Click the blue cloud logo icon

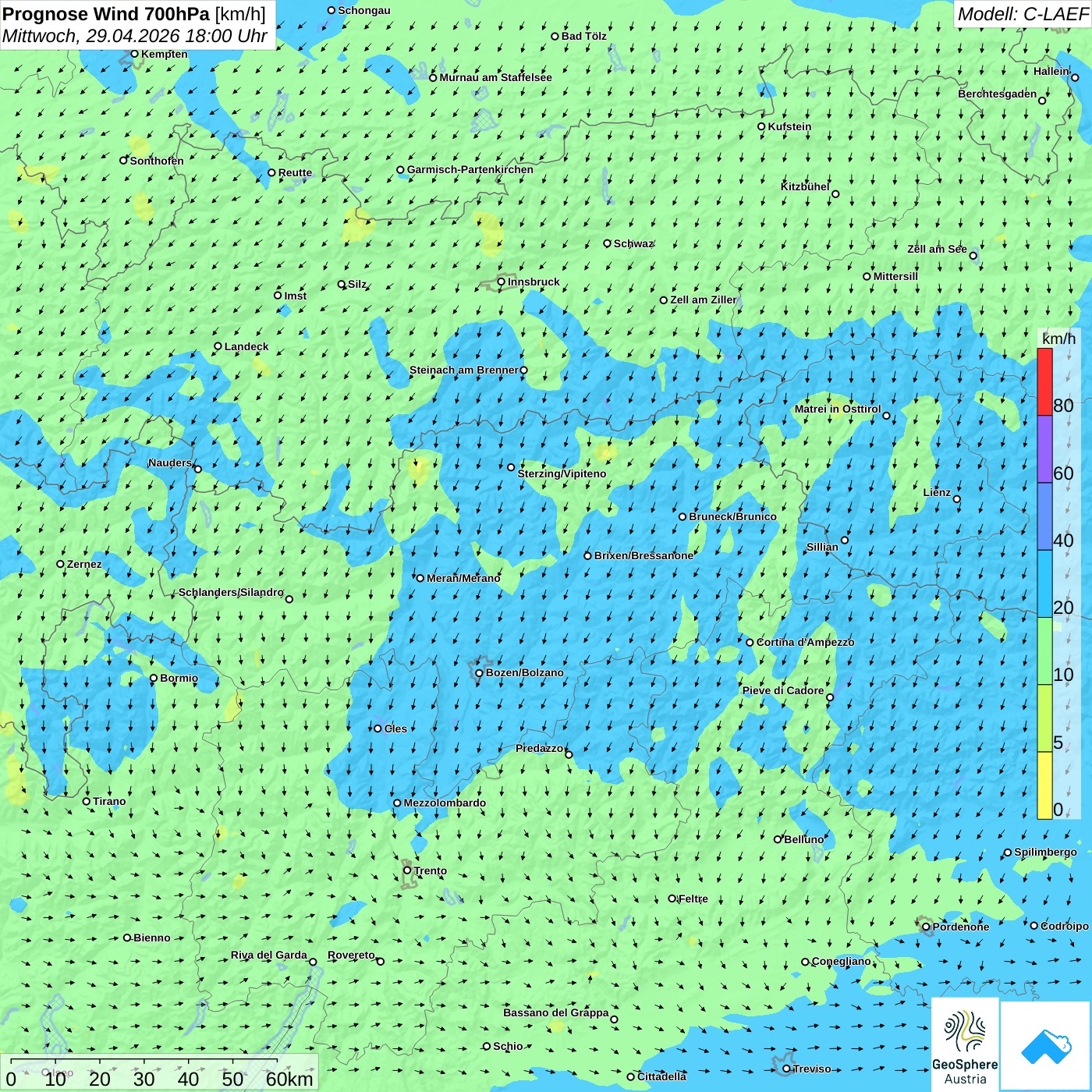pyautogui.click(x=1046, y=1046)
